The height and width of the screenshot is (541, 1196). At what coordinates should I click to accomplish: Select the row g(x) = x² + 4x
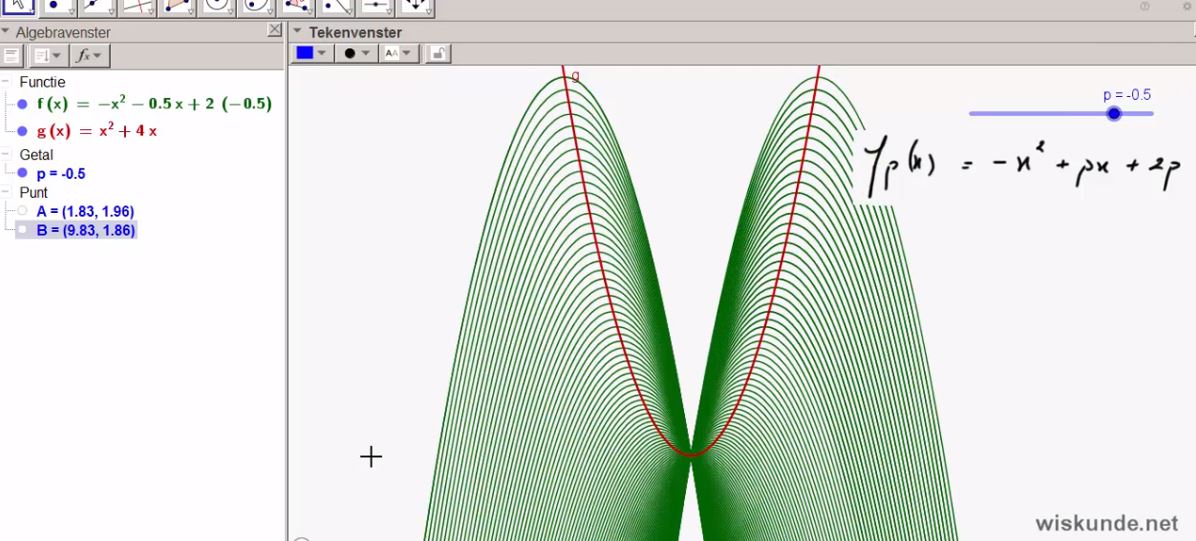(x=97, y=131)
